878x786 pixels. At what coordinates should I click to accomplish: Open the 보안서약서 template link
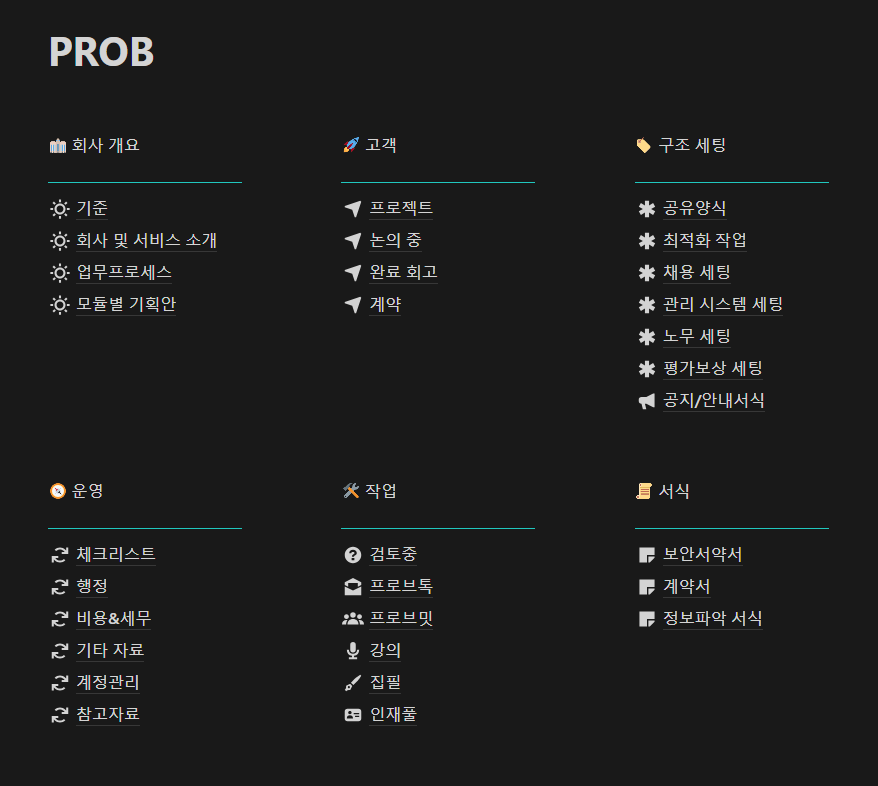tap(705, 554)
